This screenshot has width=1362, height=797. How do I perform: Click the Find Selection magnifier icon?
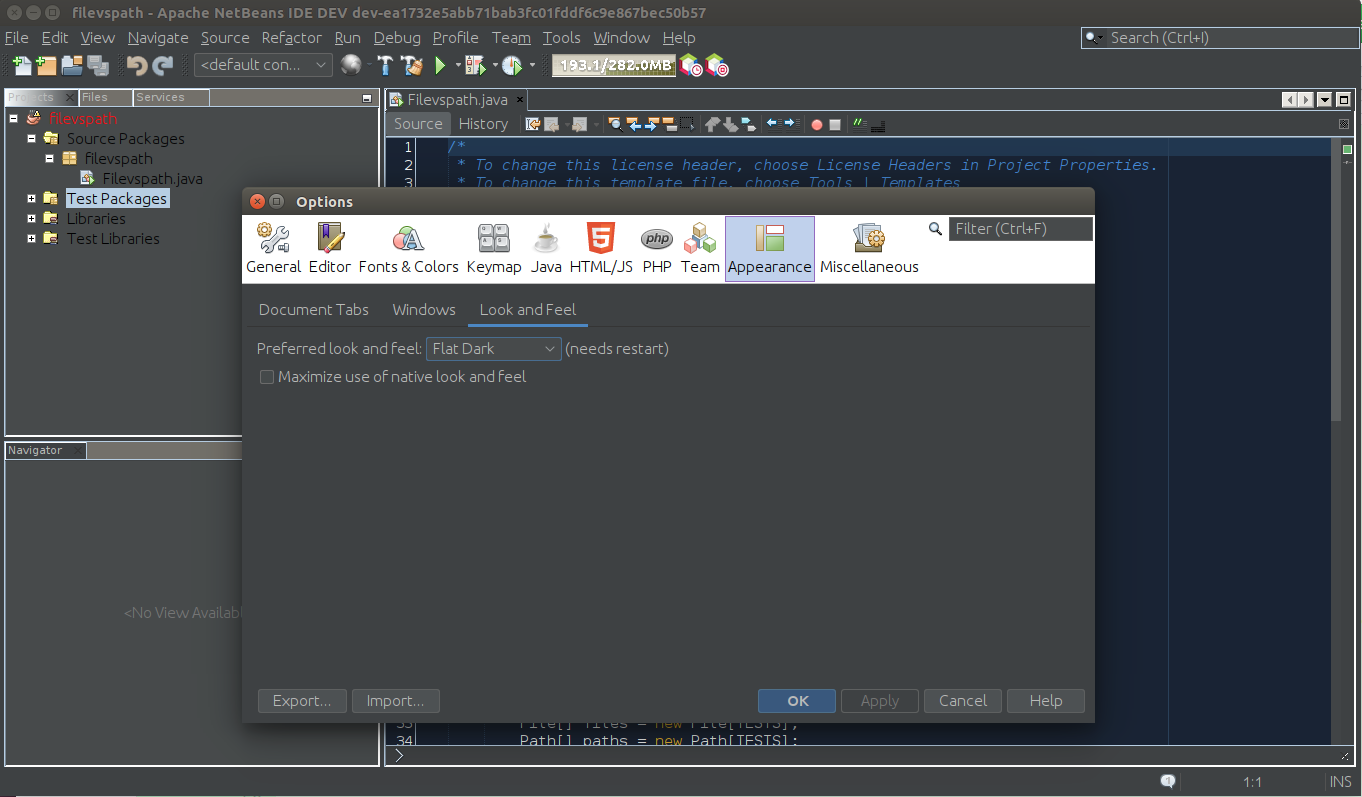click(615, 124)
